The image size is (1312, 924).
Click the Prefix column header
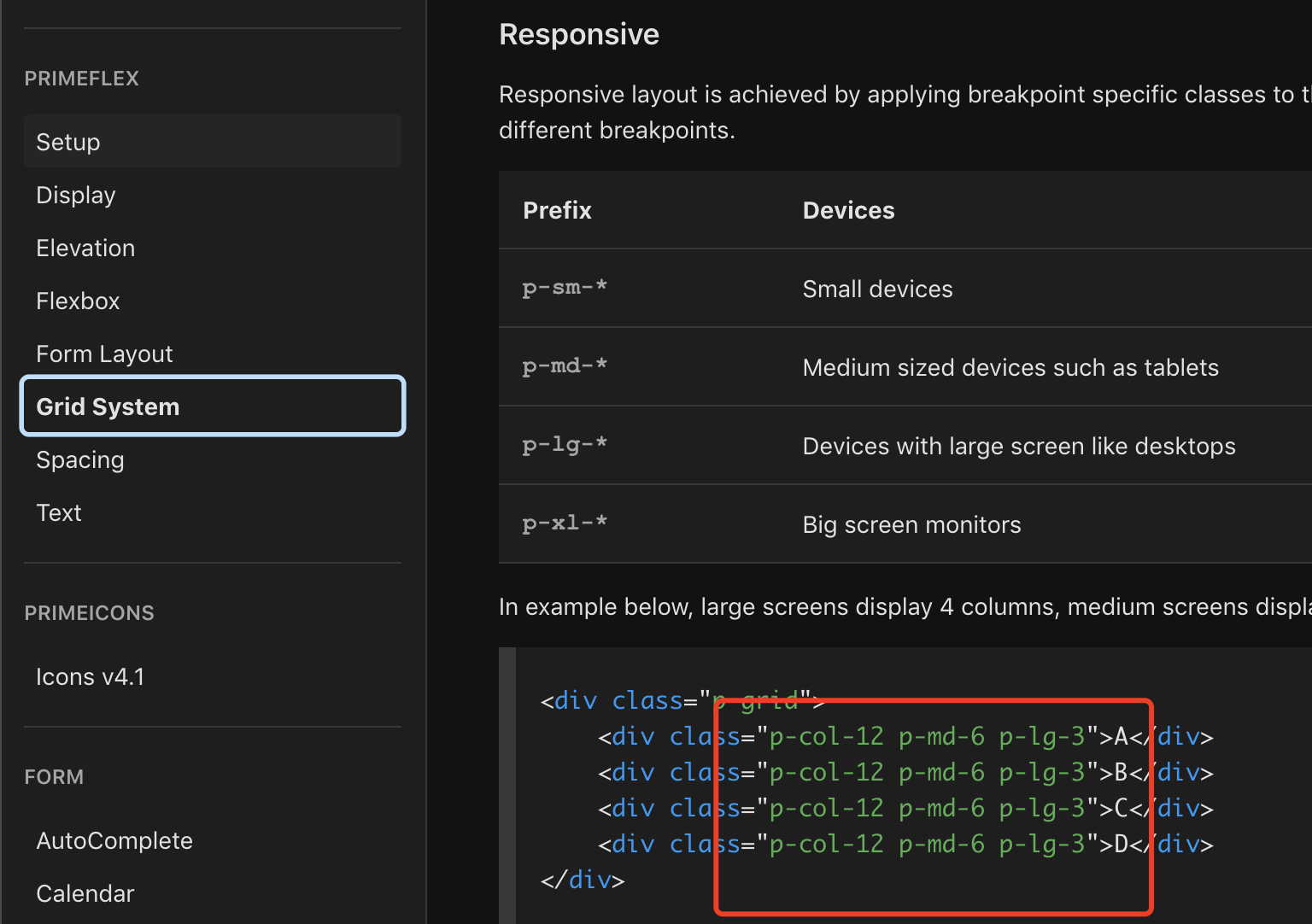pos(557,211)
